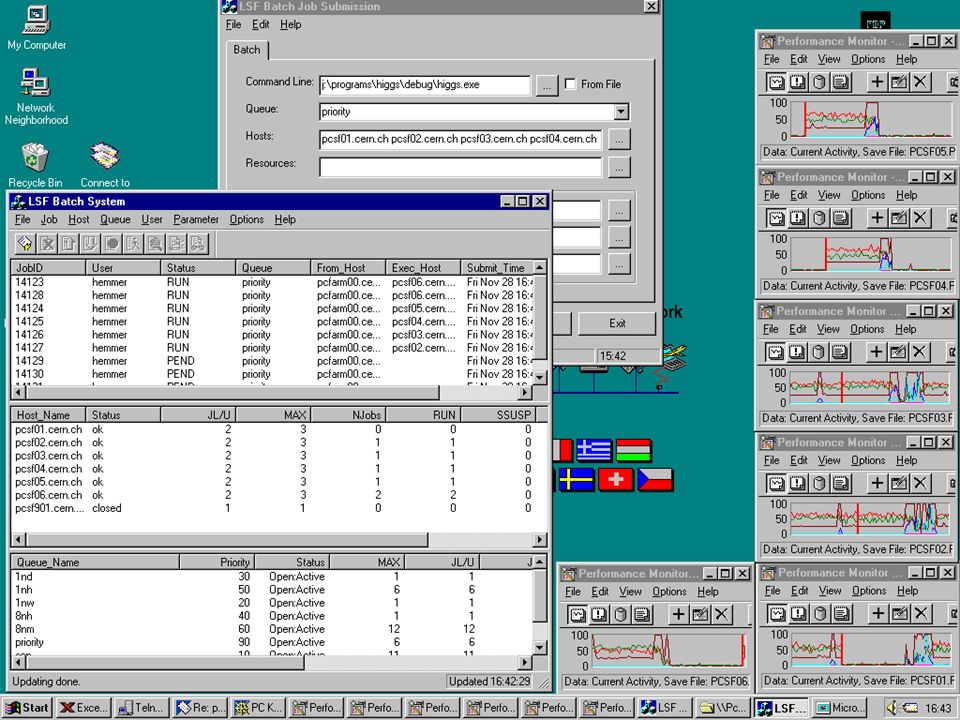
Task: Click the octagon stop job toolbar icon
Action: [x=111, y=244]
